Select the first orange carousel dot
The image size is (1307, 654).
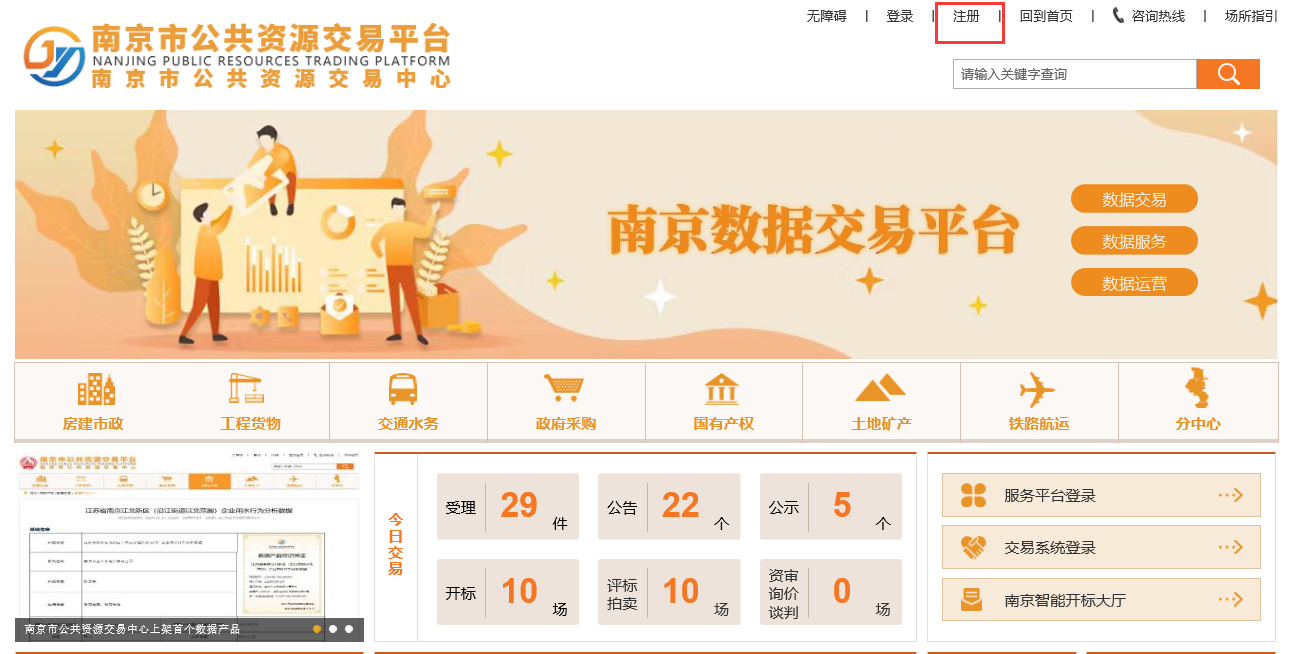317,629
